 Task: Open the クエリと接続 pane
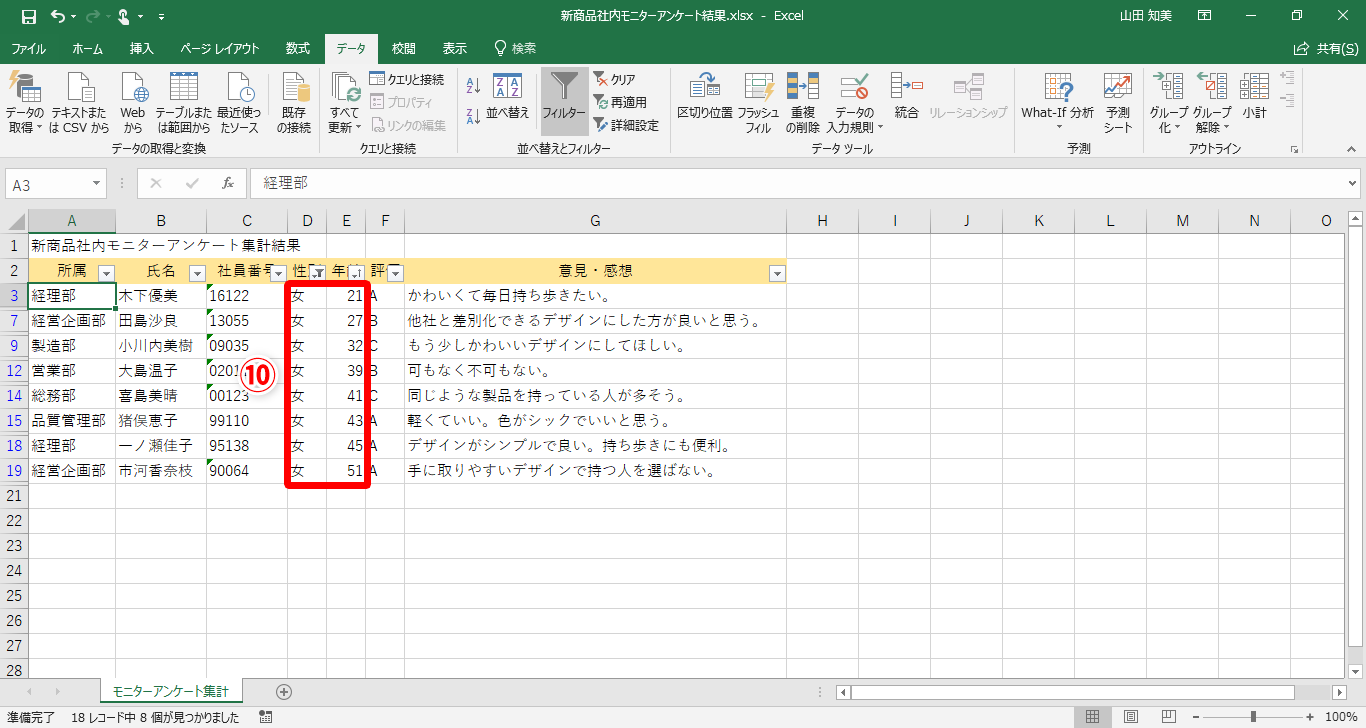(x=407, y=79)
